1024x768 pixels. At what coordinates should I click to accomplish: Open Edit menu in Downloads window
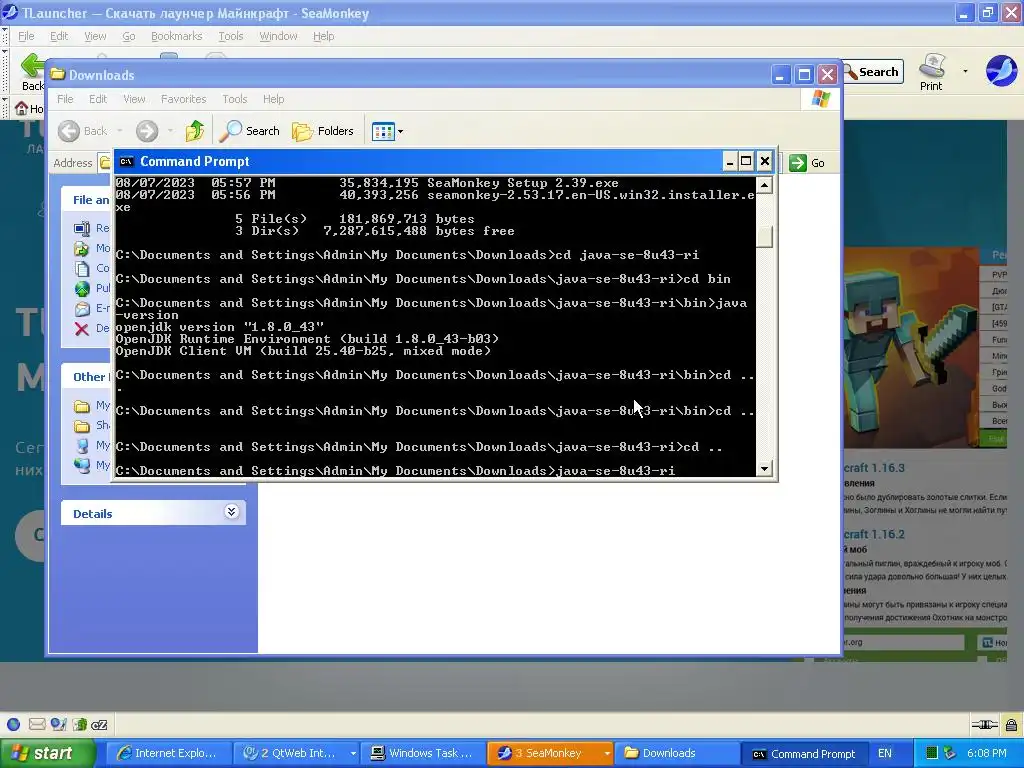click(98, 99)
